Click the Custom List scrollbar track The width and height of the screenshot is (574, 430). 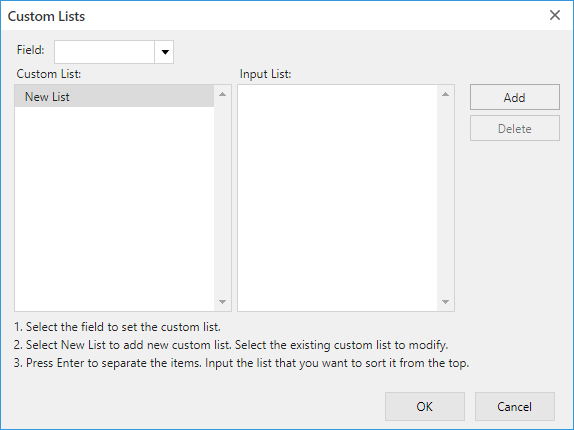pyautogui.click(x=222, y=198)
